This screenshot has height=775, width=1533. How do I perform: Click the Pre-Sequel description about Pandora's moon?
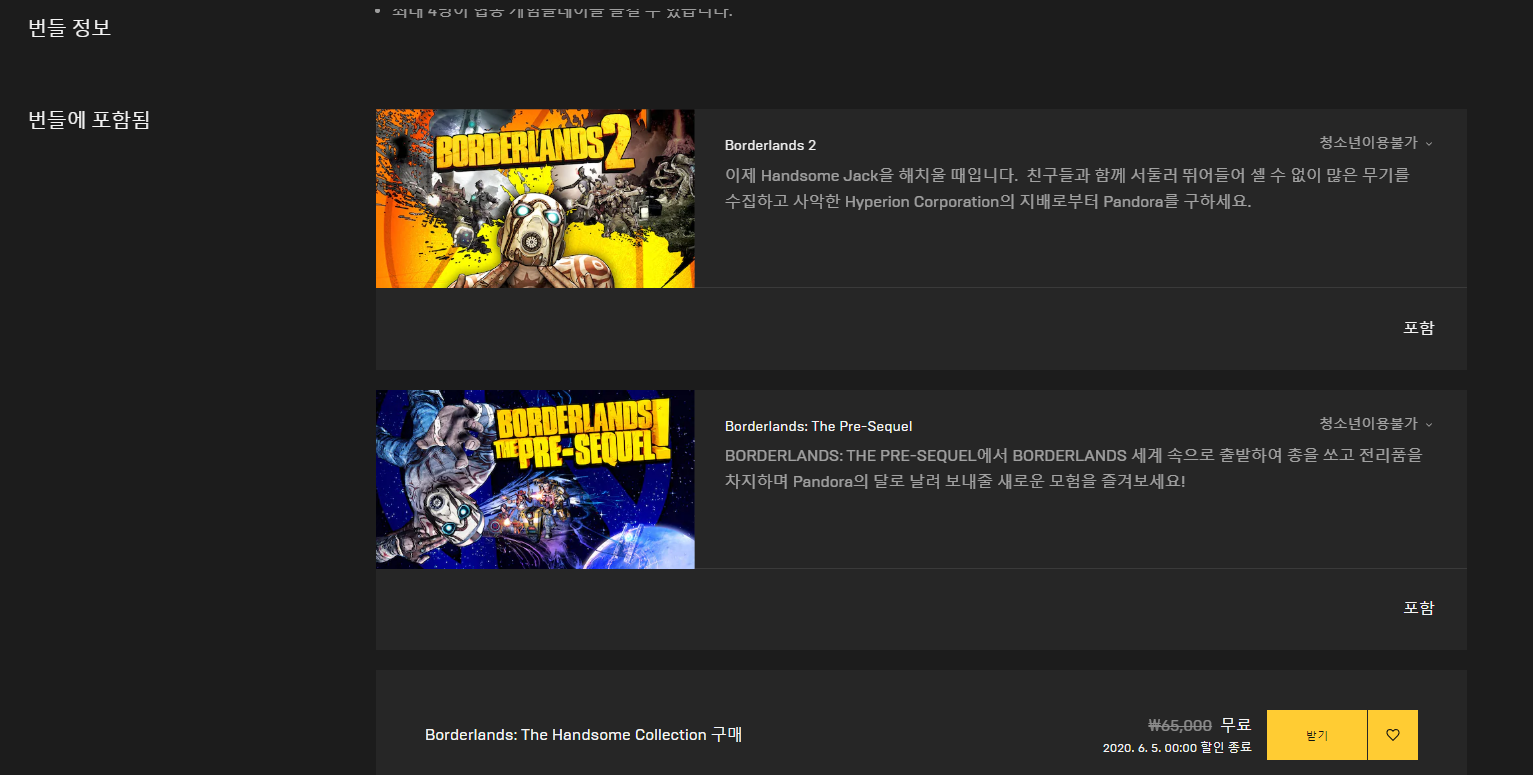[1073, 468]
